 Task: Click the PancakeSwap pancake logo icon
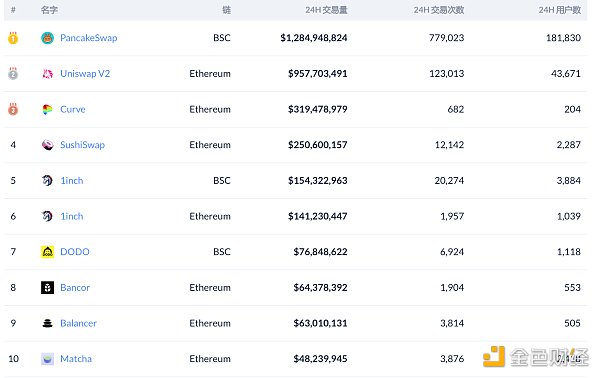(47, 38)
